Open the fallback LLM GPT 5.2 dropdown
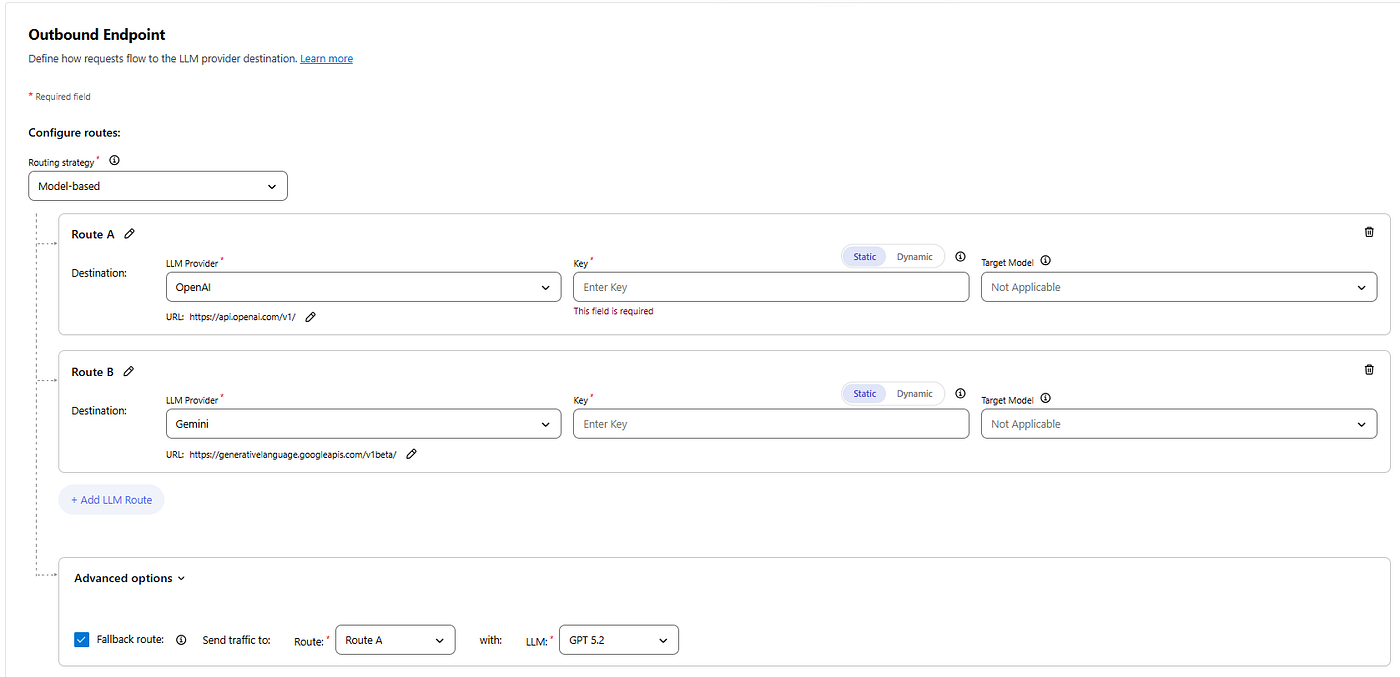Image resolution: width=1400 pixels, height=677 pixels. [x=618, y=640]
